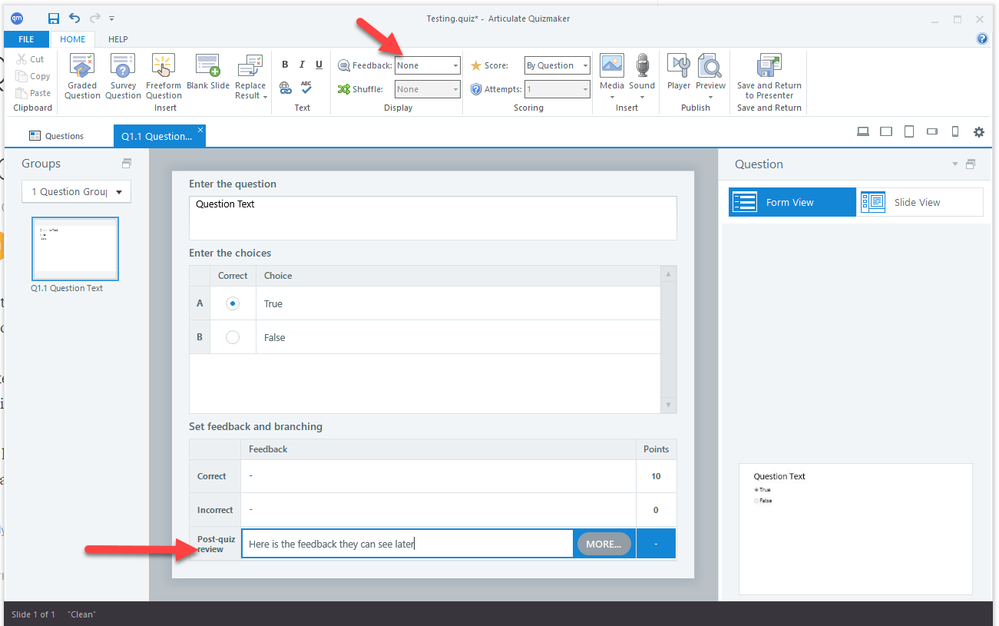Mark False as the correct answer
Screen dimensions: 999x626
[x=233, y=338]
